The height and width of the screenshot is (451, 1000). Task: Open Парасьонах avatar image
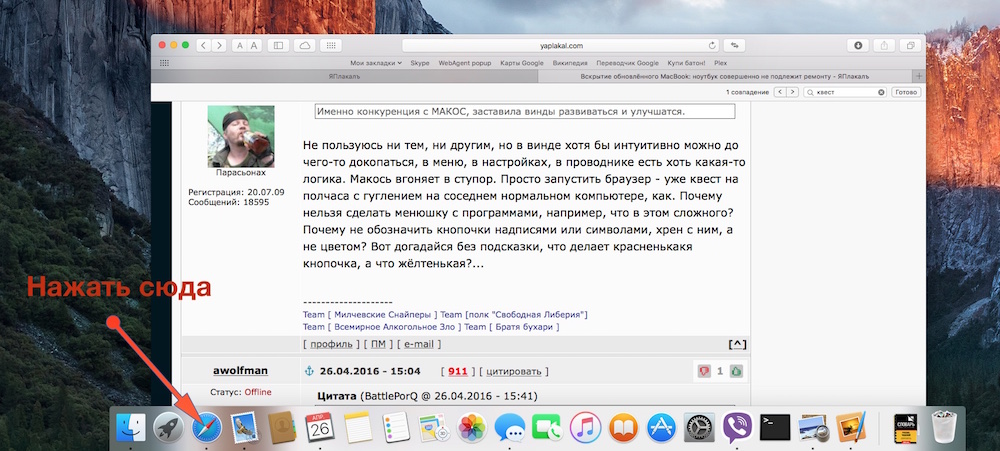coord(241,136)
